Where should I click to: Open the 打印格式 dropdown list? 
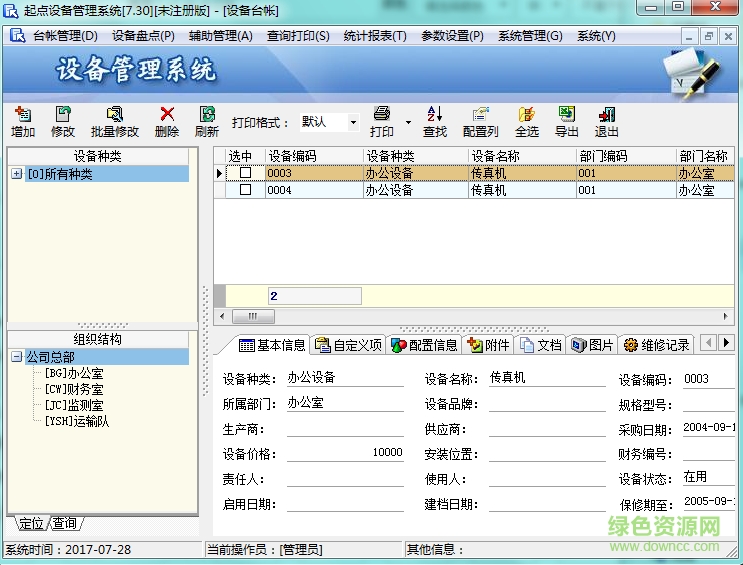point(353,123)
